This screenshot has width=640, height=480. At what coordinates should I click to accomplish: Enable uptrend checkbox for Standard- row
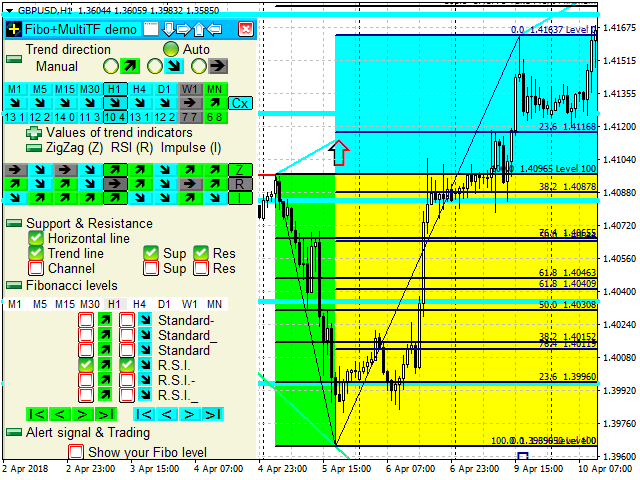pyautogui.click(x=86, y=320)
